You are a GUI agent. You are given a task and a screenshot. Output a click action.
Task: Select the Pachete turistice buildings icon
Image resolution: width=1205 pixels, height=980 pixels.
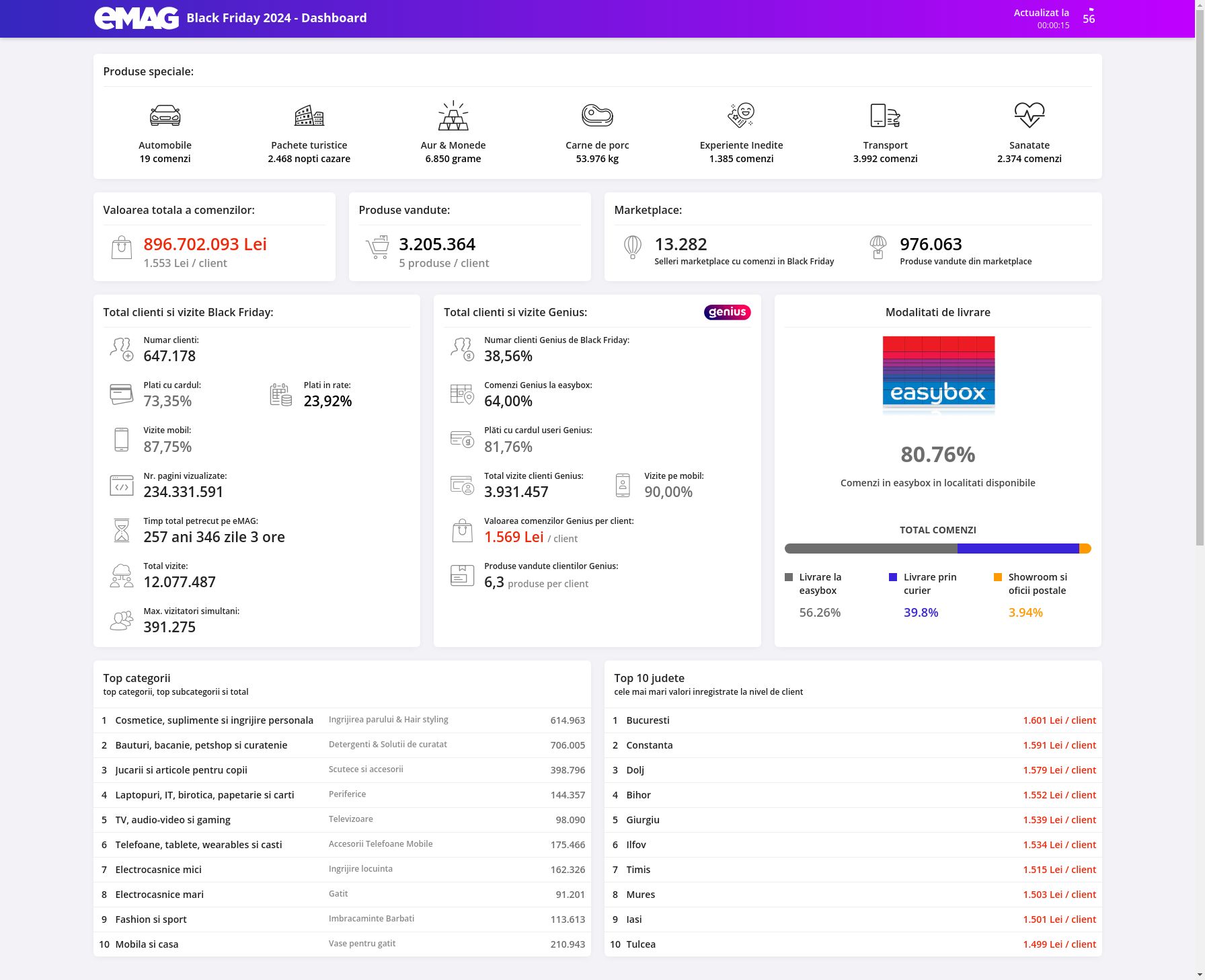(309, 116)
